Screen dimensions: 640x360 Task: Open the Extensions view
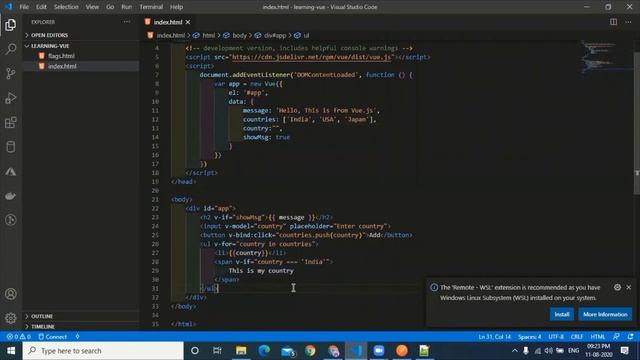tap(11, 122)
